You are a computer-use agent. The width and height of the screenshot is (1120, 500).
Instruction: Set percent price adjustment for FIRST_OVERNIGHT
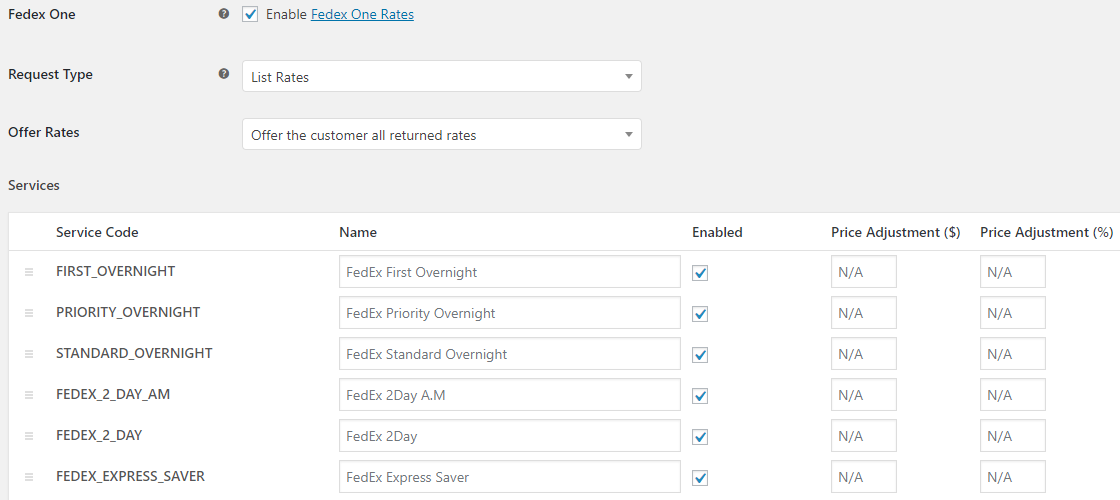(1013, 272)
